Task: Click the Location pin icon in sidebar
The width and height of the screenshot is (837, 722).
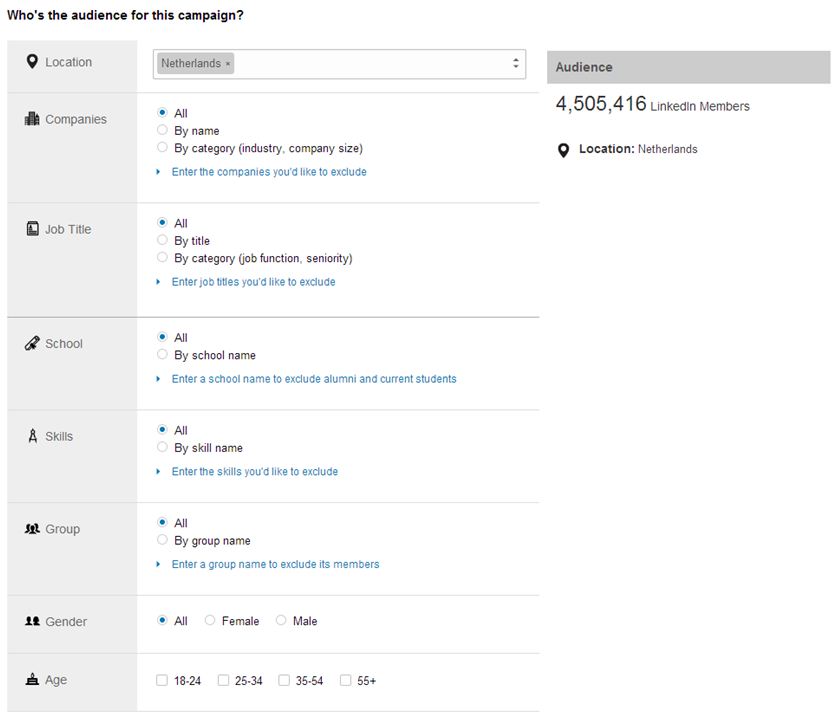Action: 32,62
